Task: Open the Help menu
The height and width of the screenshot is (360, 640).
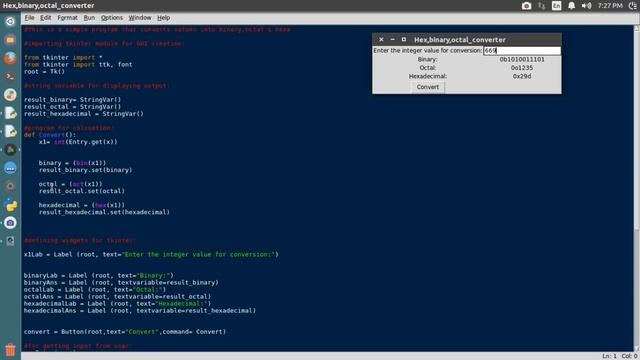Action: coord(164,18)
